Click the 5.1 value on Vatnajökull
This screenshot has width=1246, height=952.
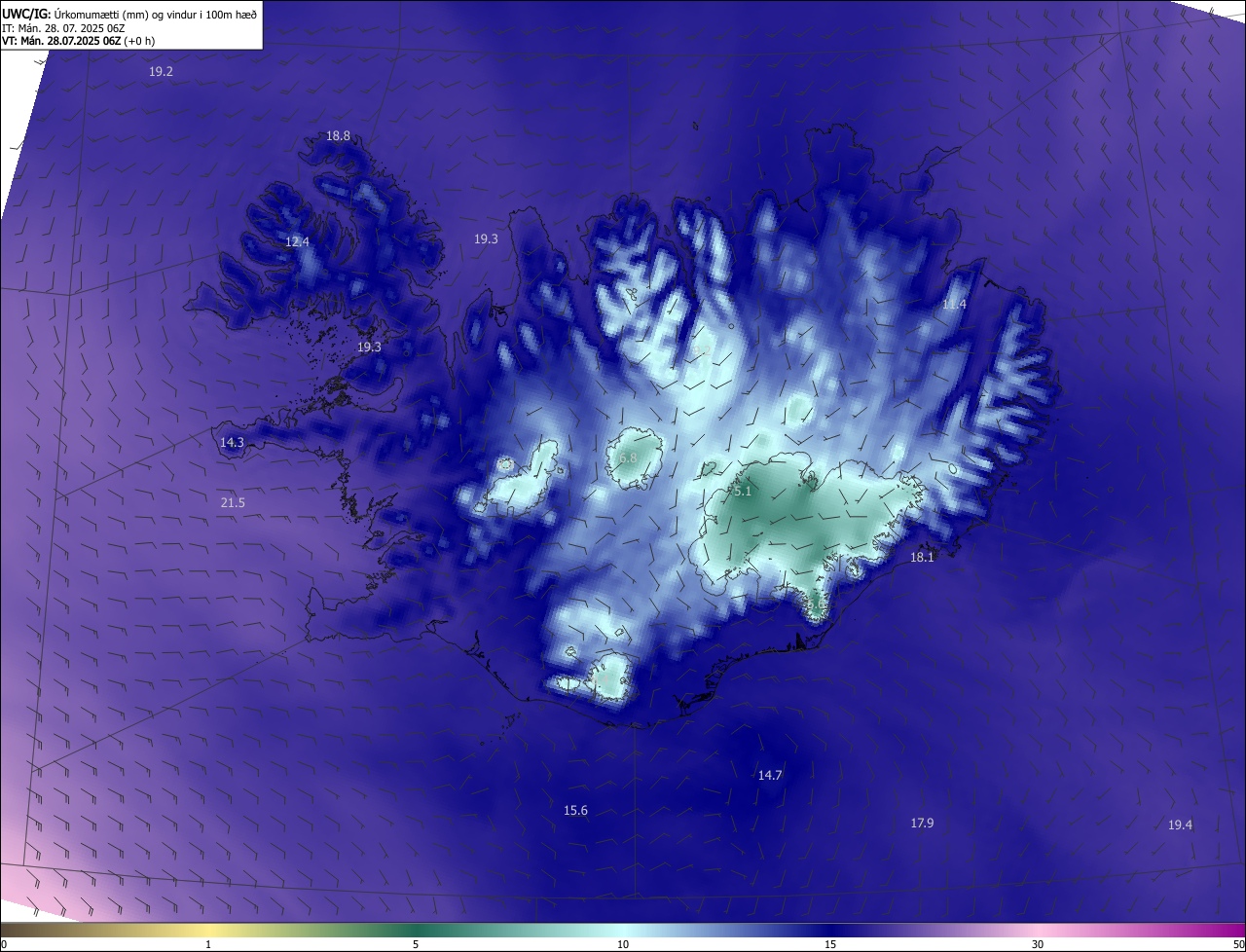tap(743, 492)
